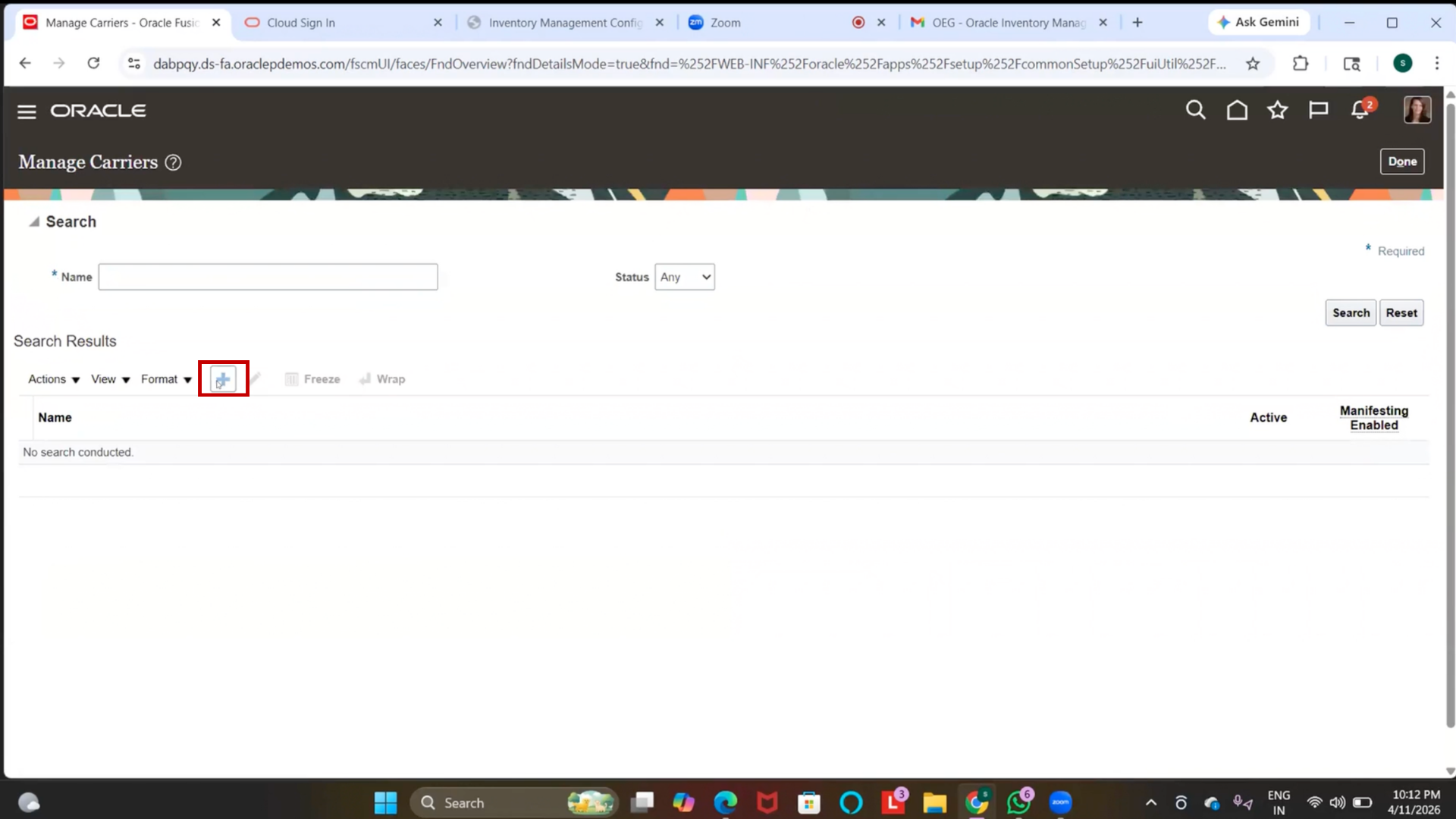Click the Name column header
The width and height of the screenshot is (1456, 819).
coord(55,418)
